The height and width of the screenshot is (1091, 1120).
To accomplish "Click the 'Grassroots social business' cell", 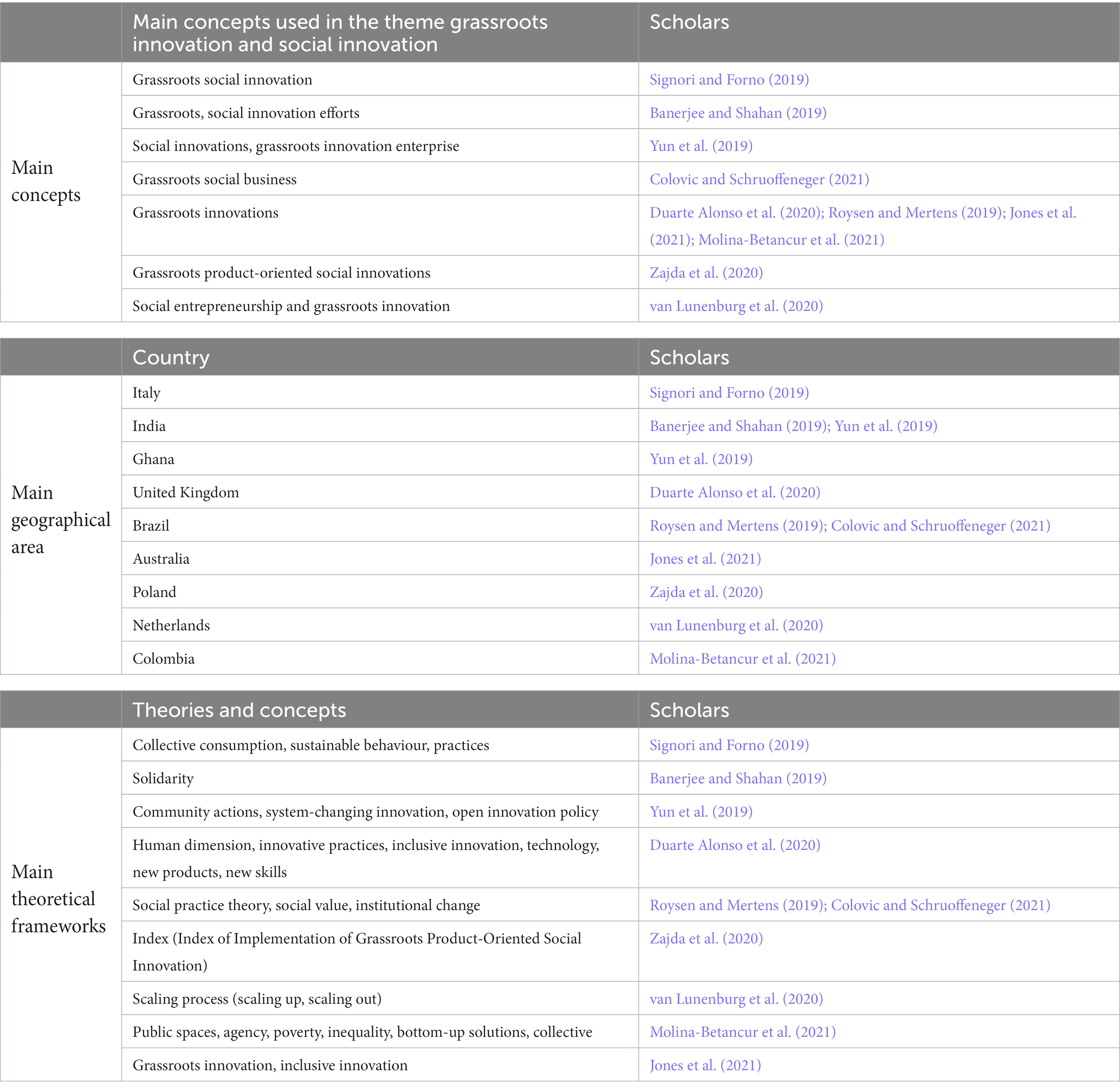I will (380, 179).
